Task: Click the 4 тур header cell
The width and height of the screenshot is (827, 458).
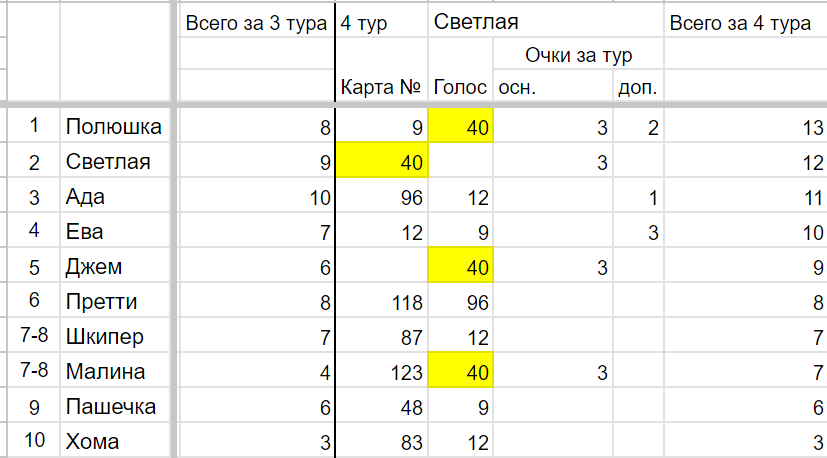Action: [381, 23]
